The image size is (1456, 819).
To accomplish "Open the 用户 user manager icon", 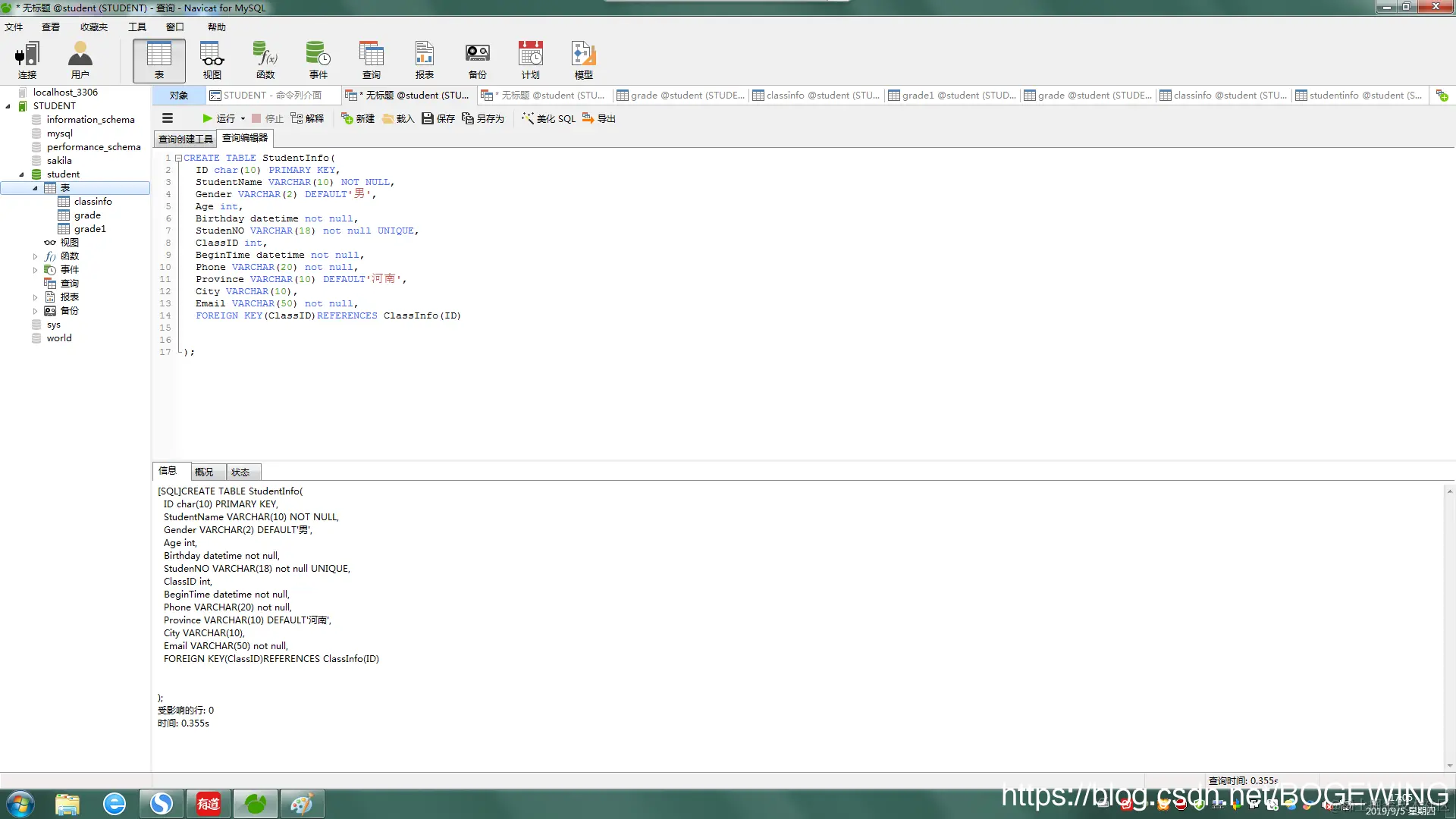I will pyautogui.click(x=80, y=60).
